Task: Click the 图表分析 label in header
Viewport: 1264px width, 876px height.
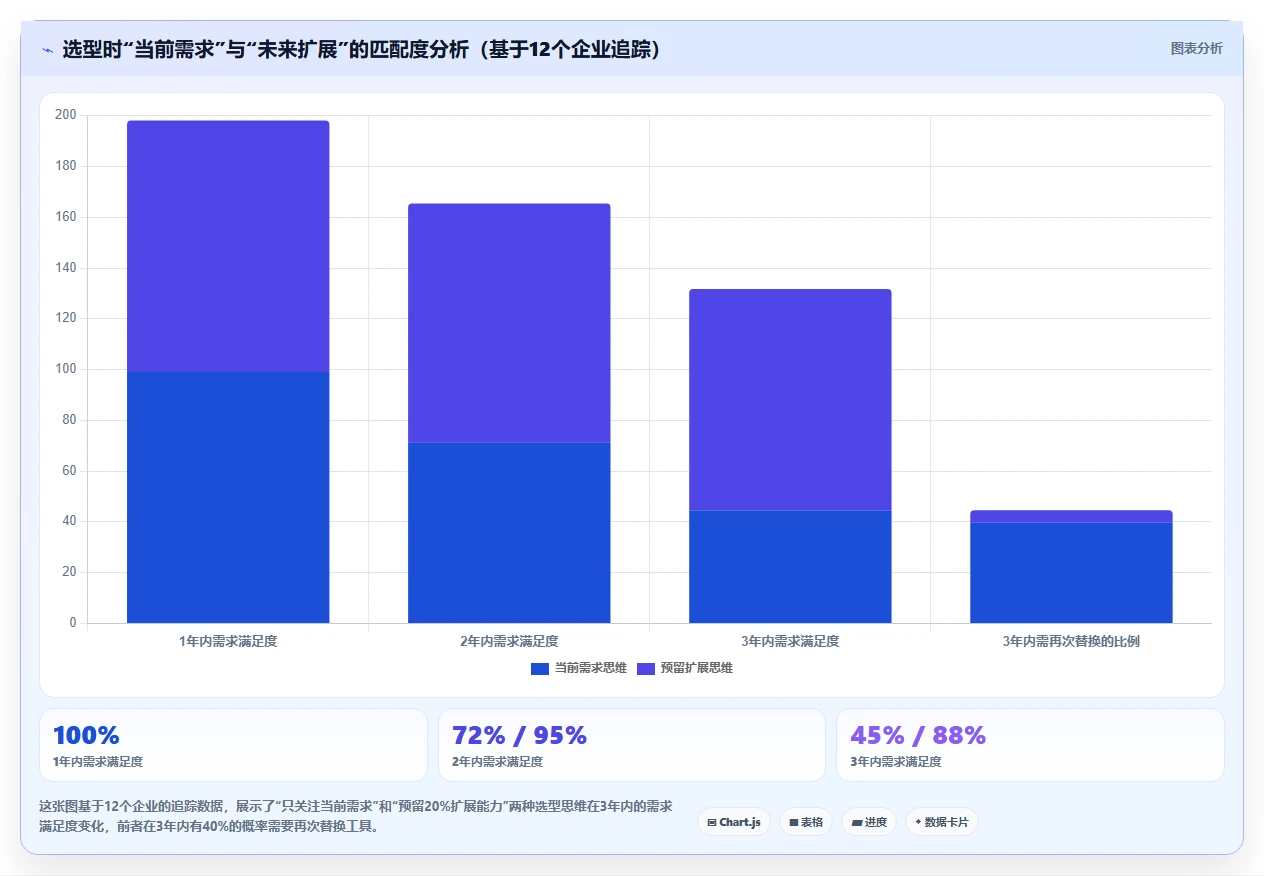Action: click(x=1196, y=48)
